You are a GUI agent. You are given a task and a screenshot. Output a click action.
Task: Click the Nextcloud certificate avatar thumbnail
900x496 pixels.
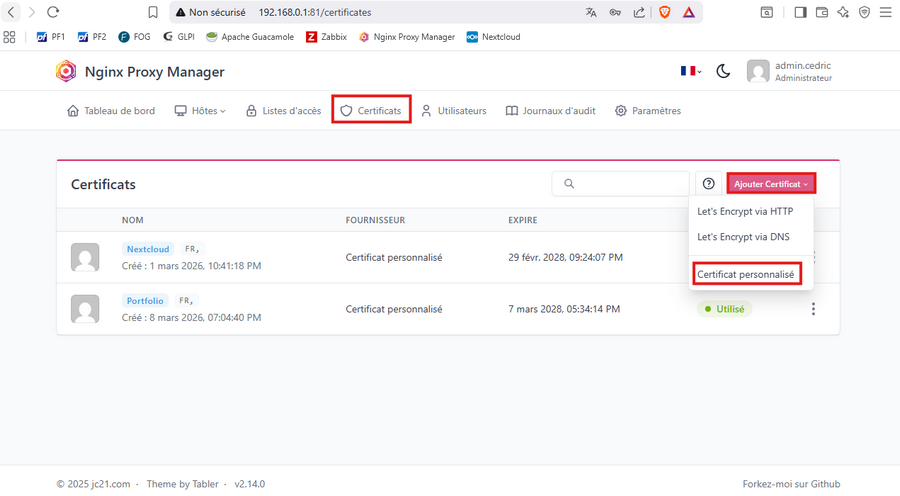85,257
